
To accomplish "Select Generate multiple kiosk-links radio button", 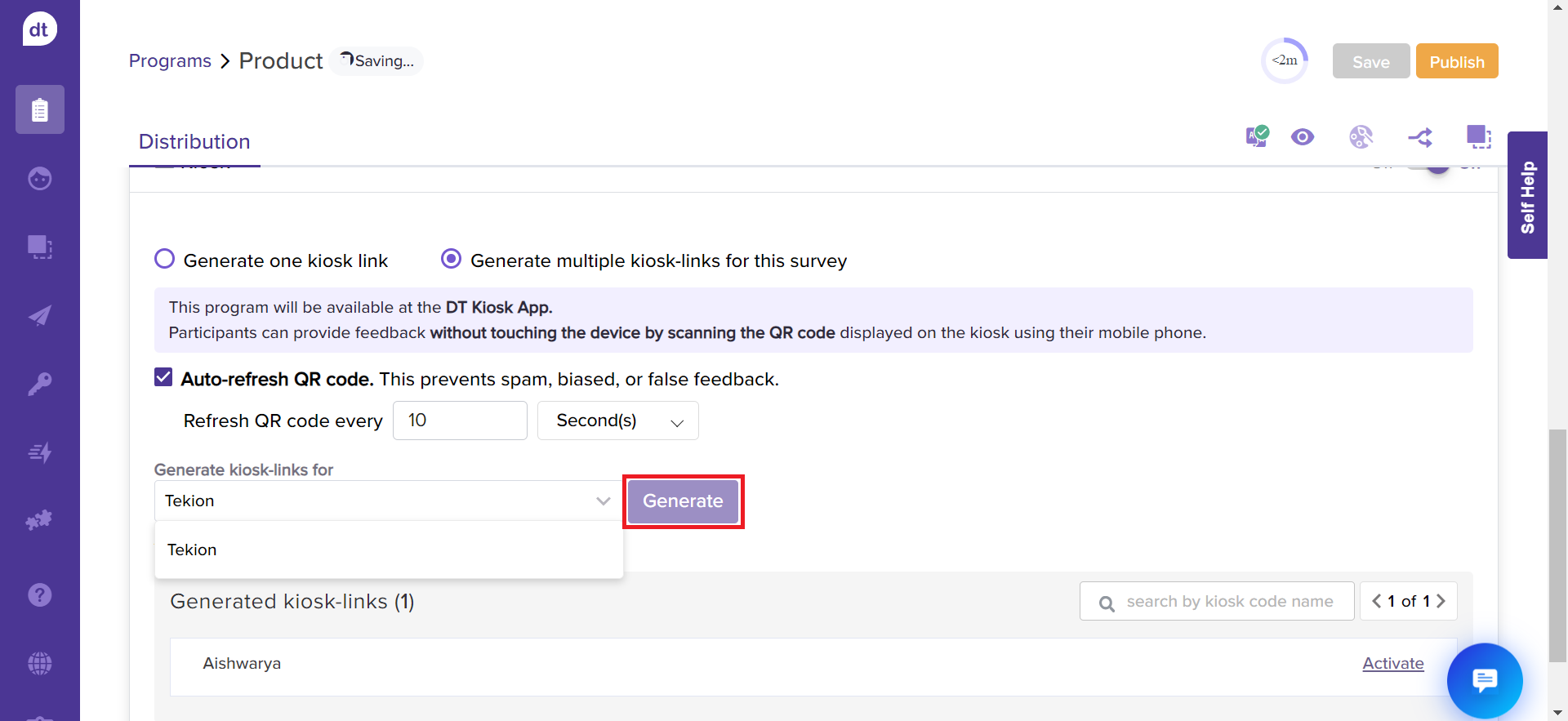I will point(451,260).
